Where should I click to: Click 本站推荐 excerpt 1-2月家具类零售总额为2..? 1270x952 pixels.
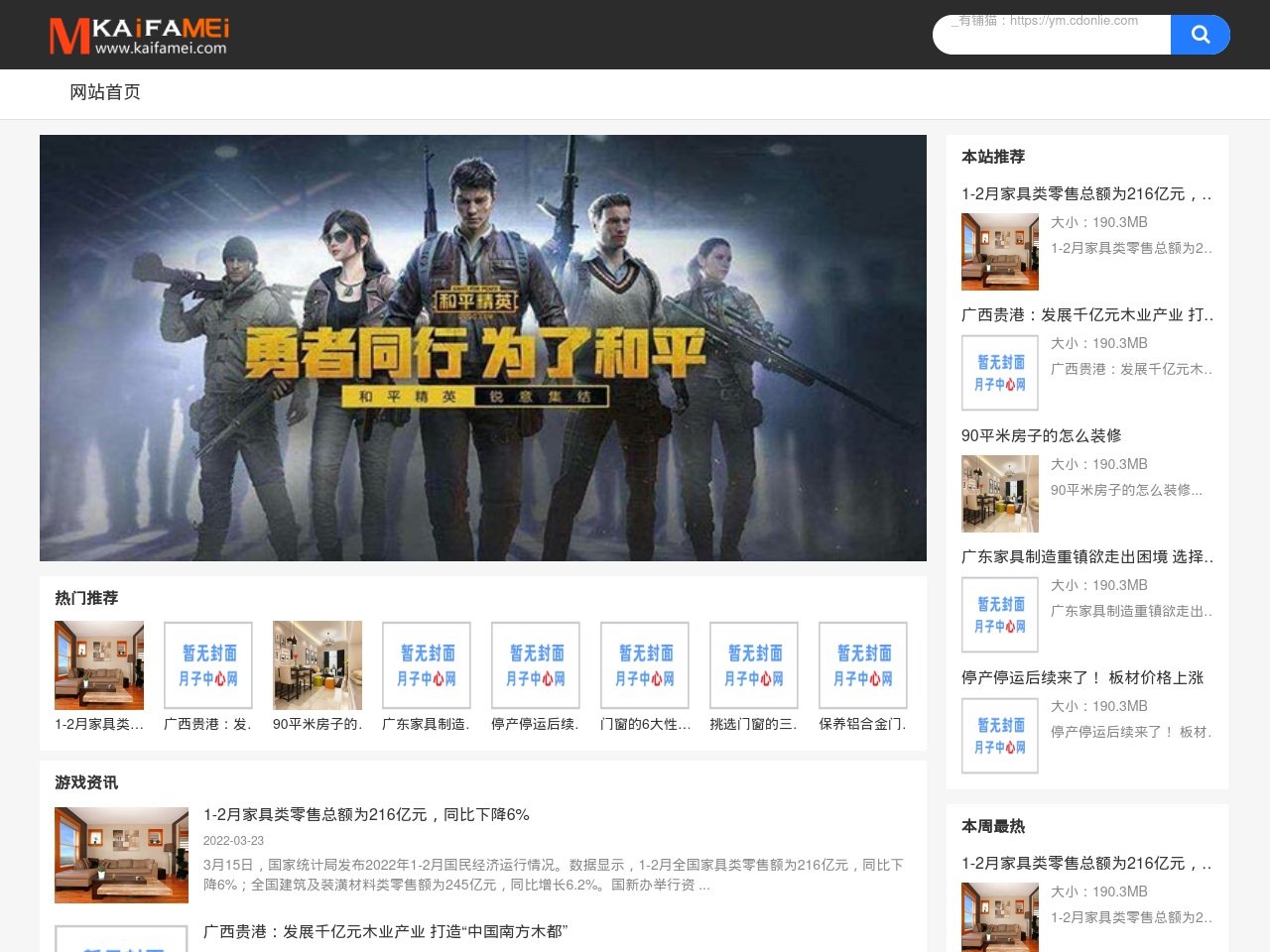coord(1131,248)
